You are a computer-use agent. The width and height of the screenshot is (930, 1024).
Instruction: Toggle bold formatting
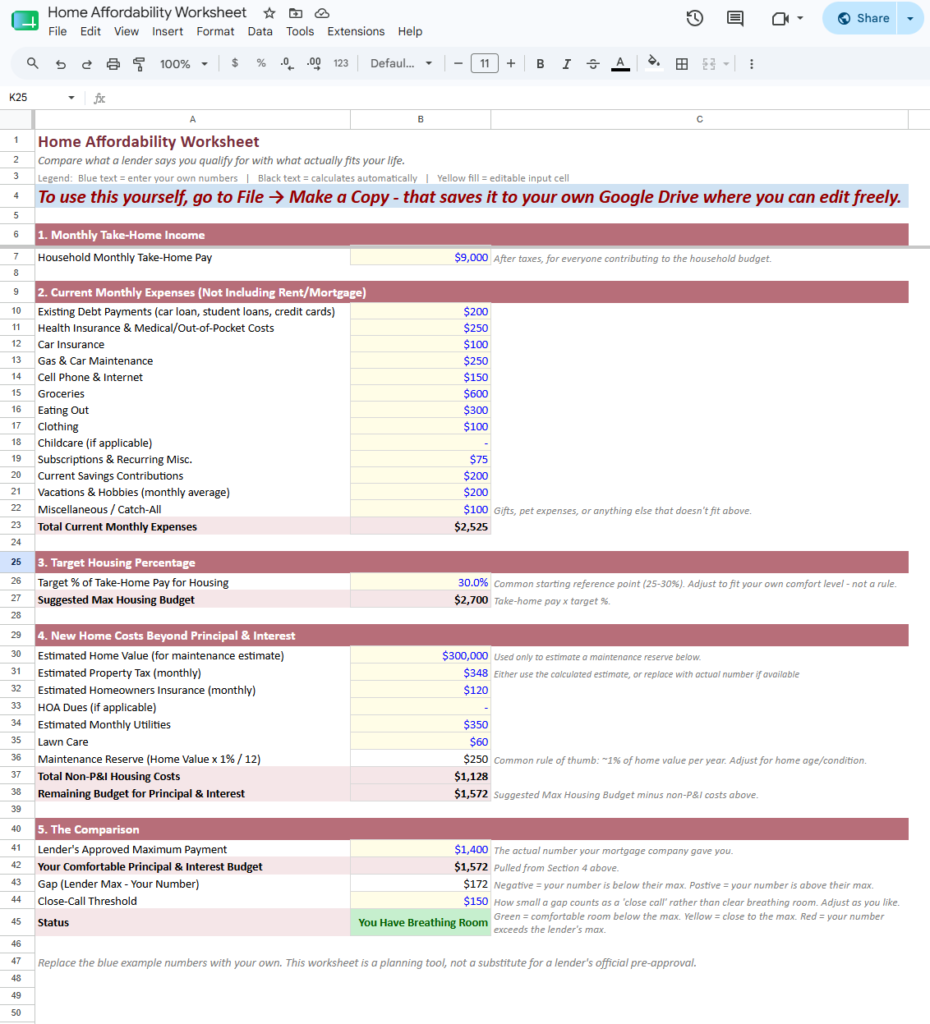pyautogui.click(x=540, y=64)
